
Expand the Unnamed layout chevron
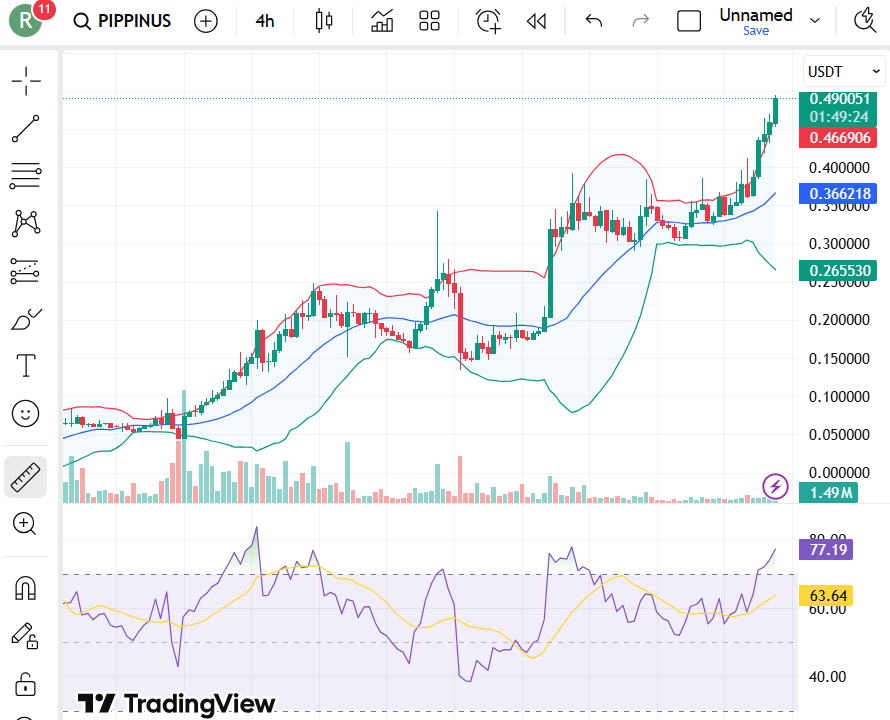click(x=815, y=20)
